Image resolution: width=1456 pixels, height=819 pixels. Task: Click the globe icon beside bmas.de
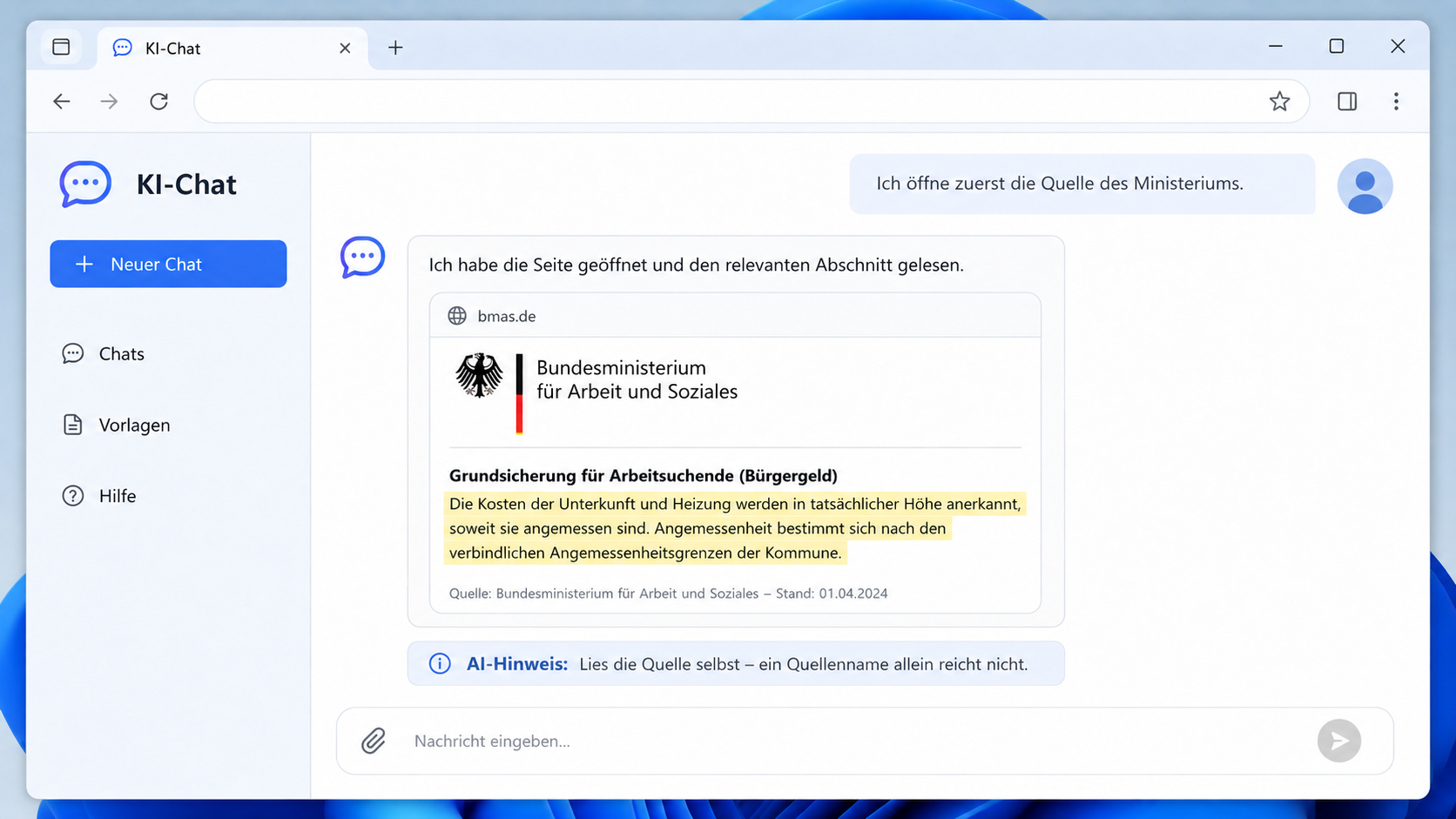coord(457,316)
